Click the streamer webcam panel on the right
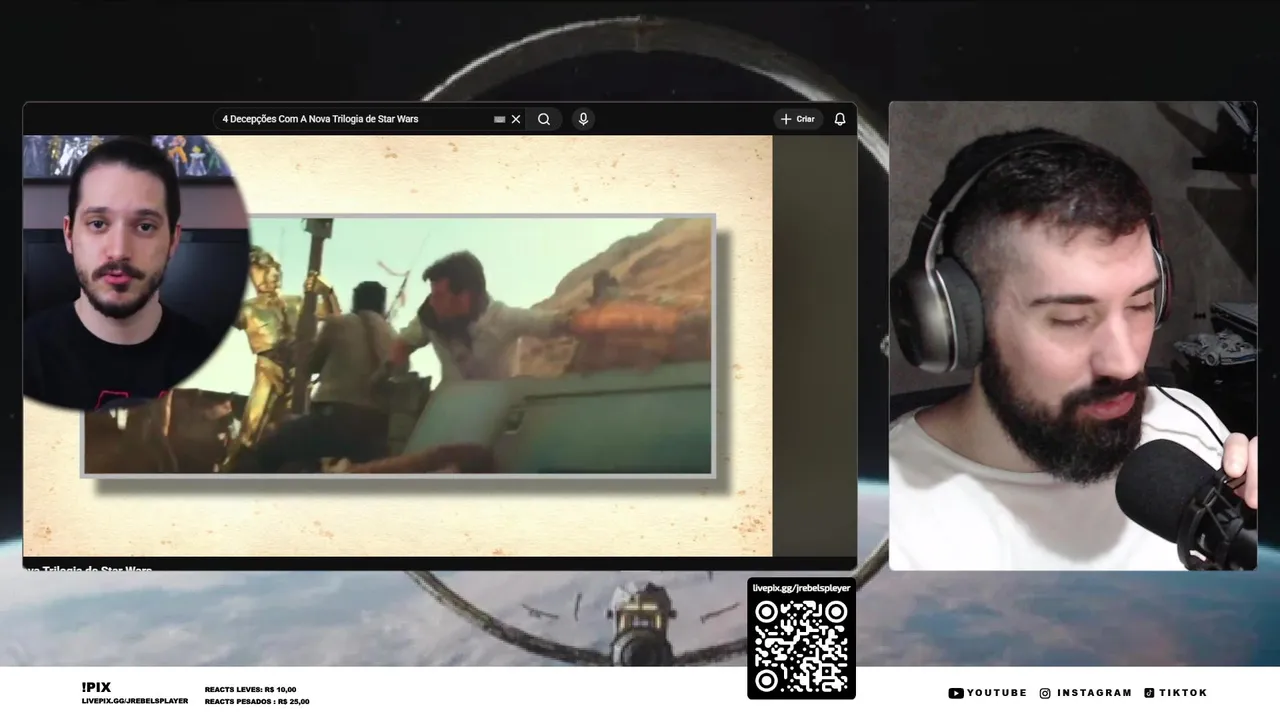The image size is (1280, 720). (x=1072, y=336)
